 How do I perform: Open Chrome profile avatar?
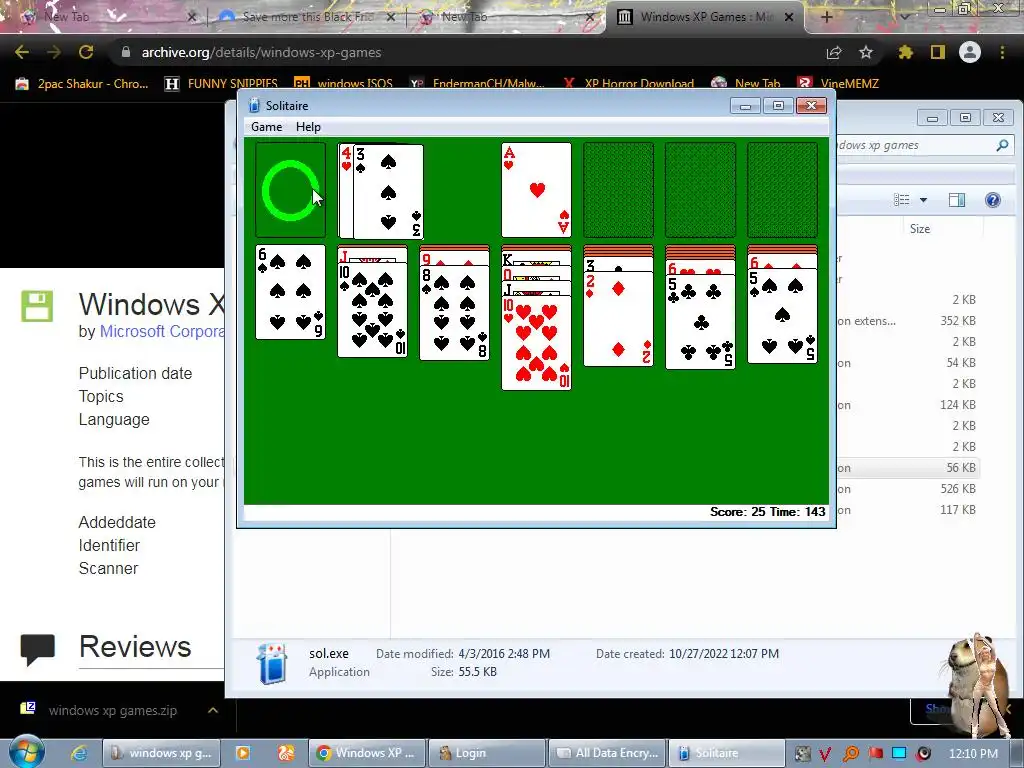970,52
